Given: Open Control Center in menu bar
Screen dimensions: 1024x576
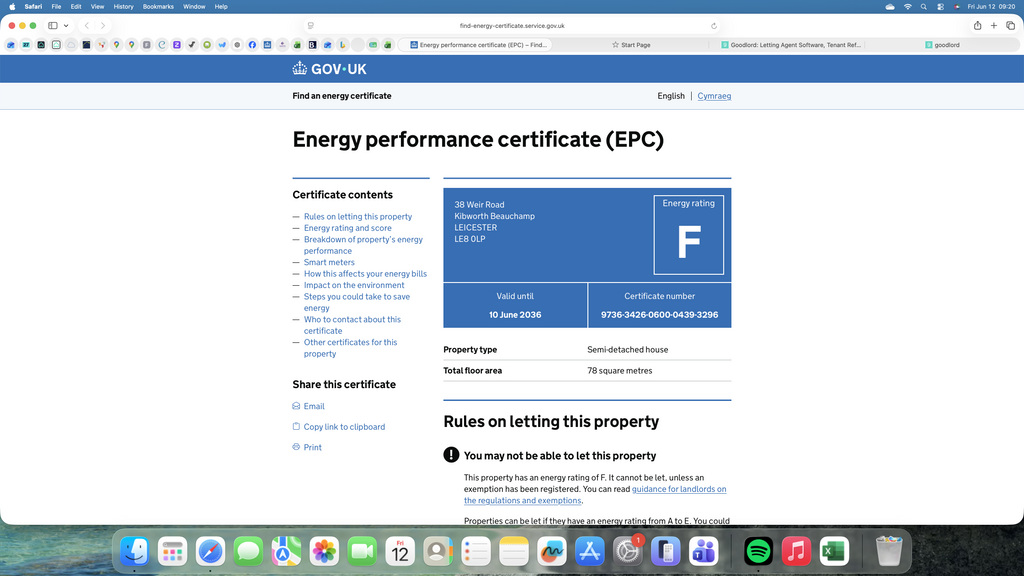Looking at the screenshot, I should [940, 7].
